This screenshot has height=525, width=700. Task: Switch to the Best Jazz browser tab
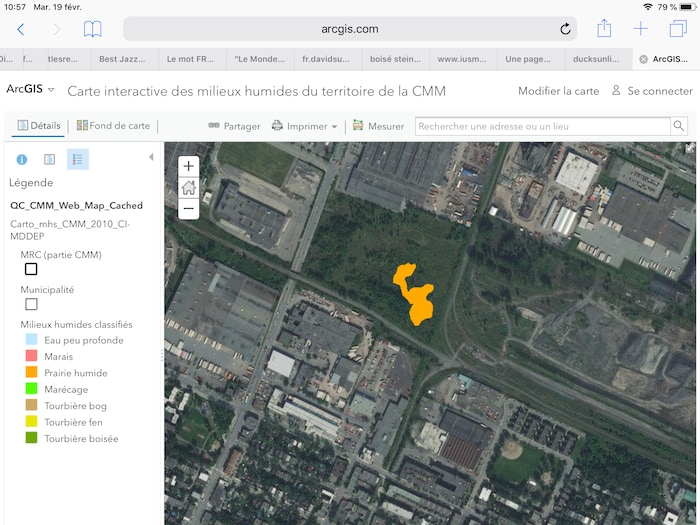pos(123,59)
